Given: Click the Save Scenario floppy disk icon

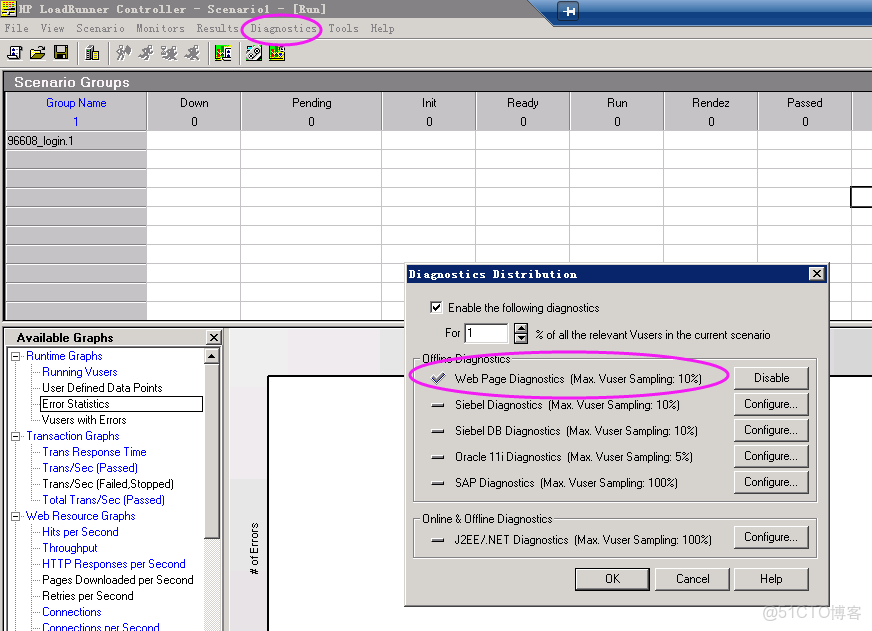Looking at the screenshot, I should pos(61,53).
